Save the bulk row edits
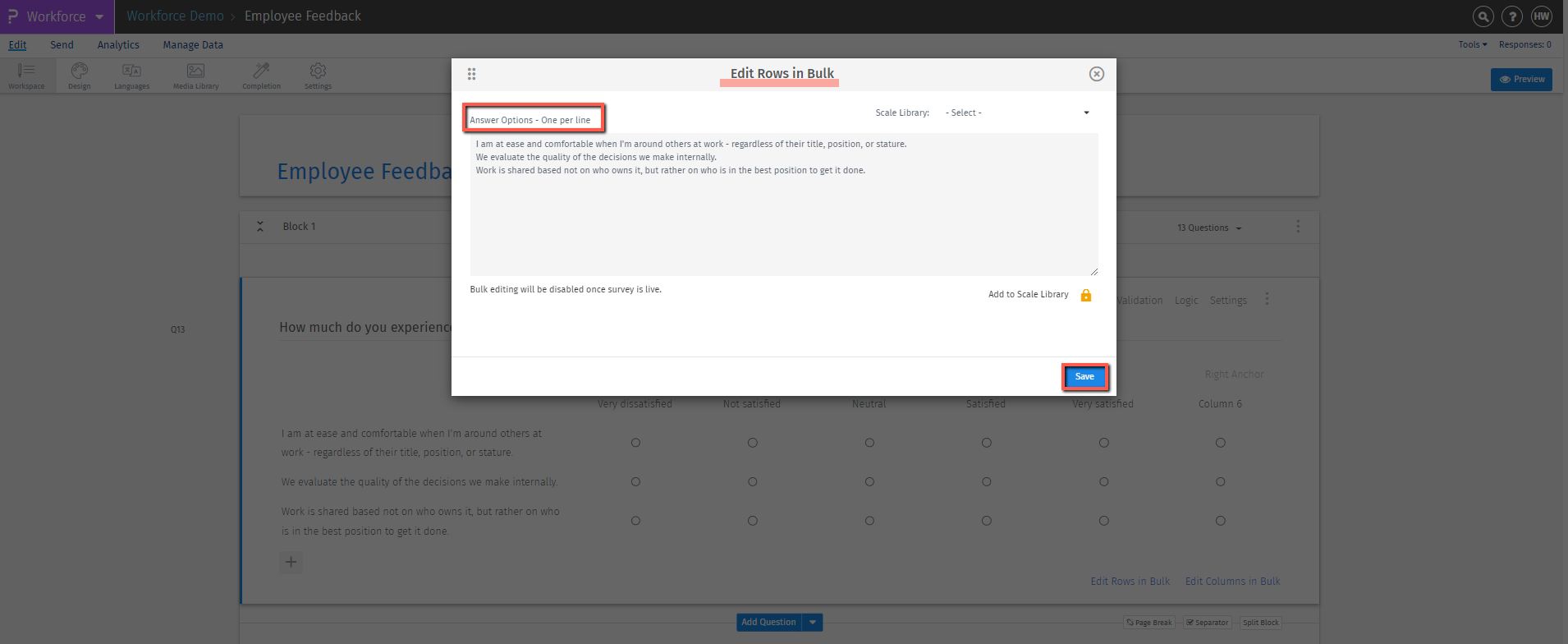This screenshot has width=1568, height=644. [x=1084, y=377]
